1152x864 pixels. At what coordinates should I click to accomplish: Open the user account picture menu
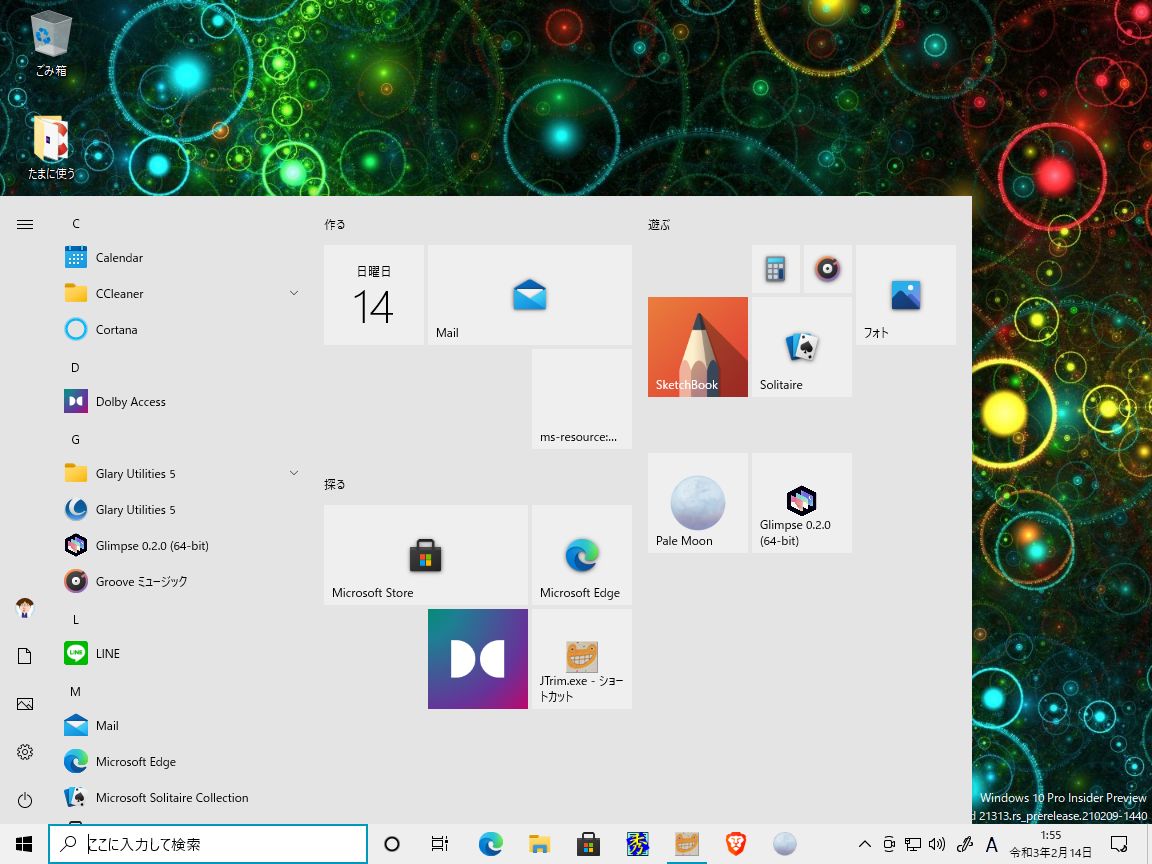tap(25, 608)
